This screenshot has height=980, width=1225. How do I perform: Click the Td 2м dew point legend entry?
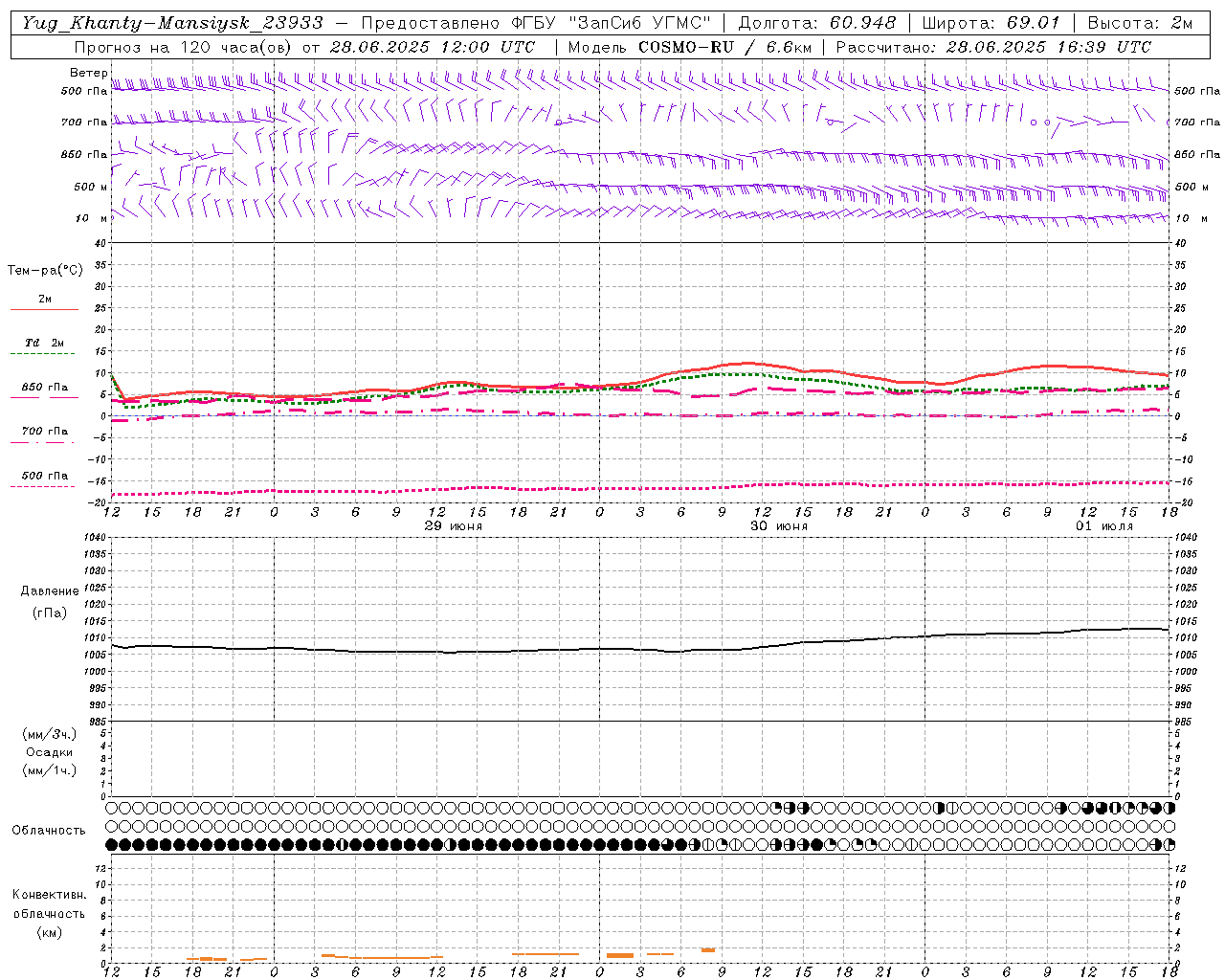(45, 343)
